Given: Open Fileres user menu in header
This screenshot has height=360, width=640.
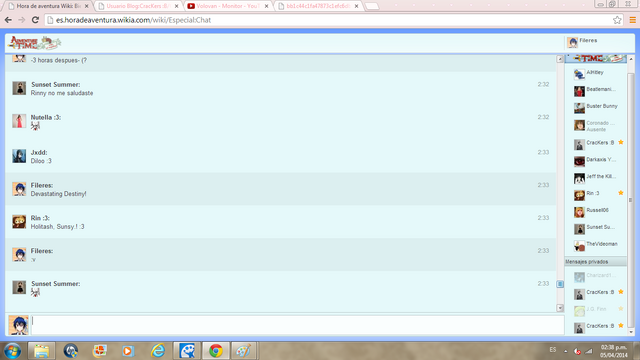Looking at the screenshot, I should click(x=582, y=42).
